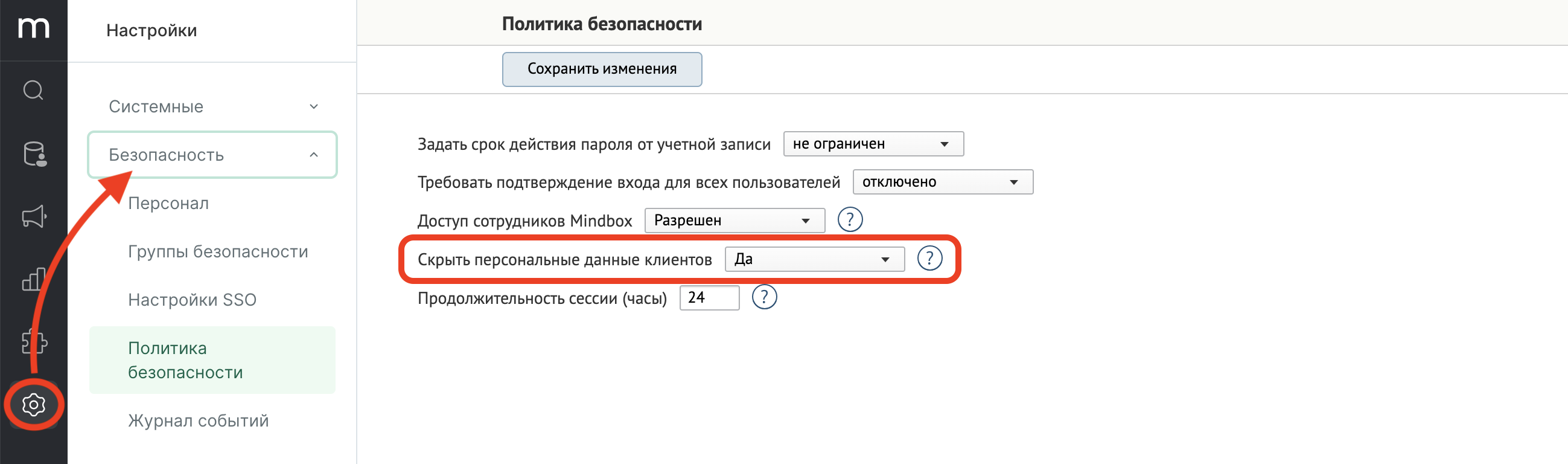Expand the Системные section
The height and width of the screenshot is (464, 1568).
point(212,107)
